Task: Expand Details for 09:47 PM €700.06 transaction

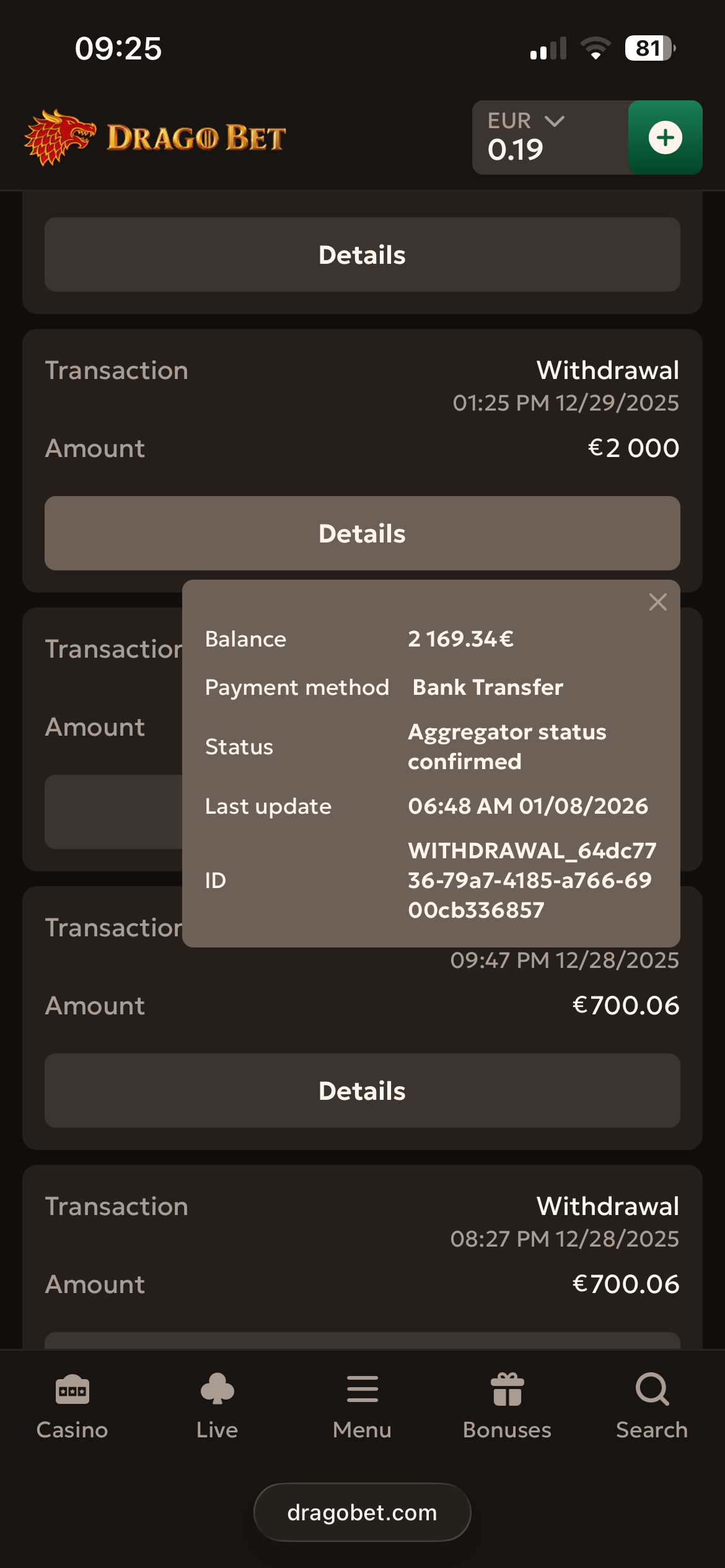Action: 362,1091
